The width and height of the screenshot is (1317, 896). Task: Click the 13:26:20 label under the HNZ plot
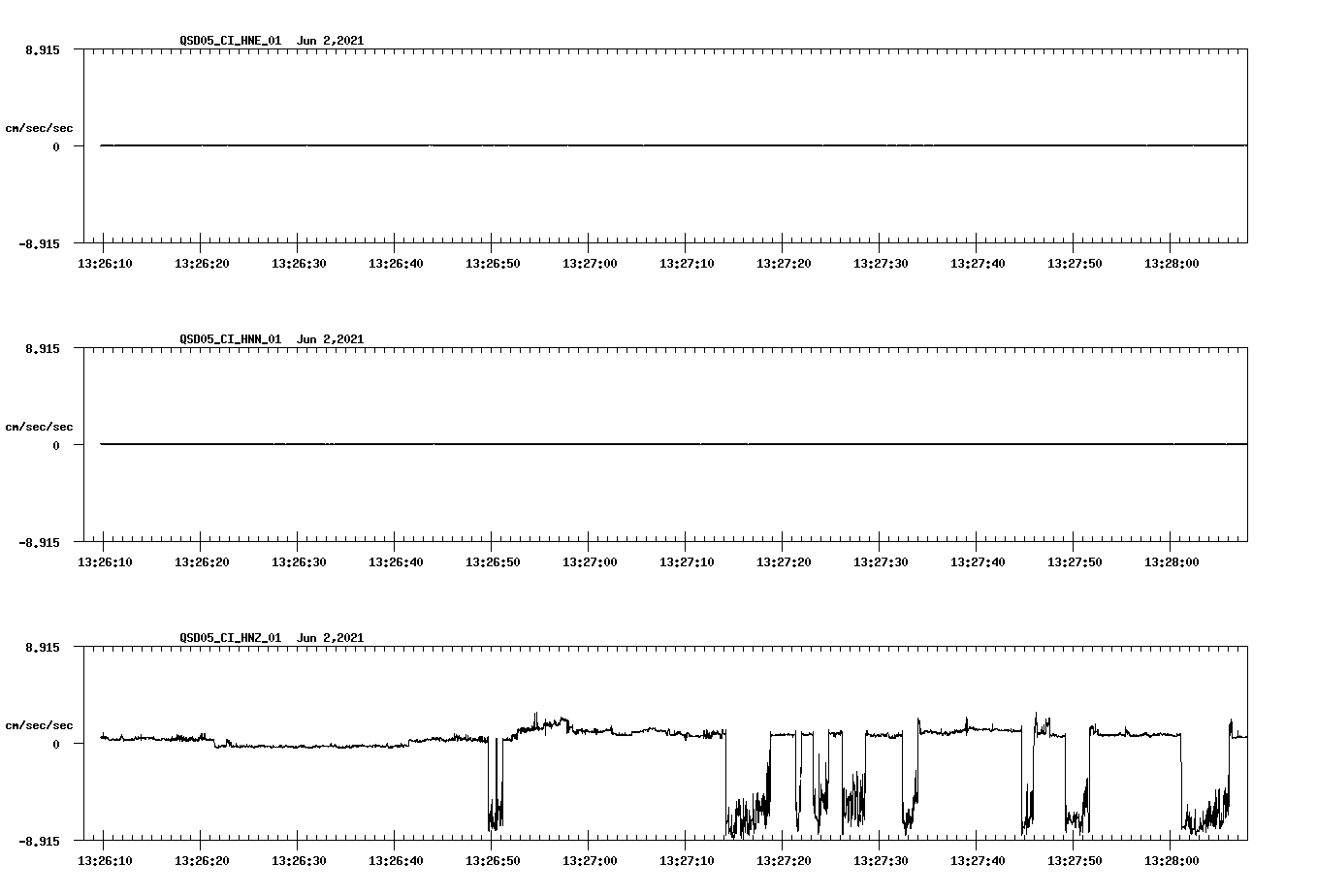point(201,861)
